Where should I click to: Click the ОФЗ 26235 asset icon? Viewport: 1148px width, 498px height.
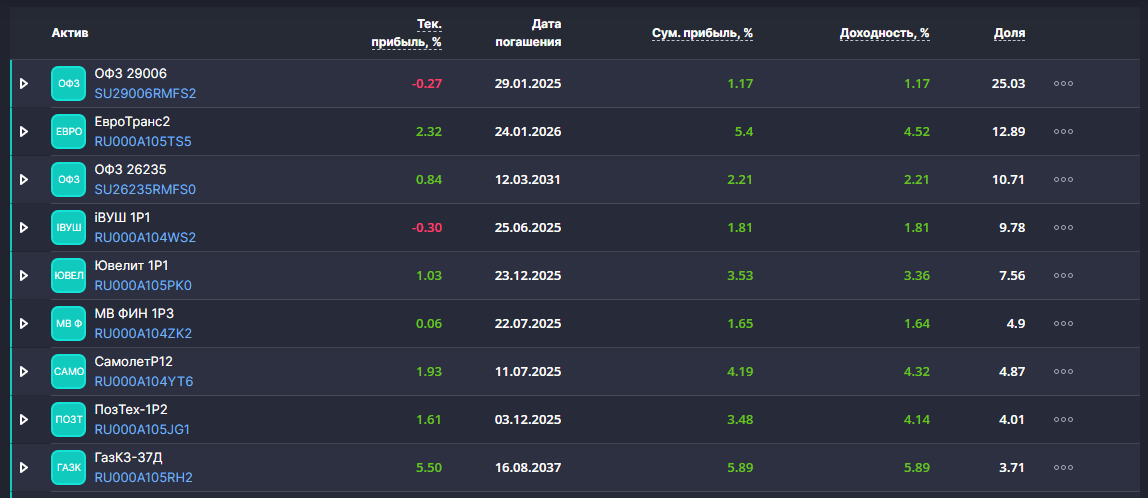(68, 179)
